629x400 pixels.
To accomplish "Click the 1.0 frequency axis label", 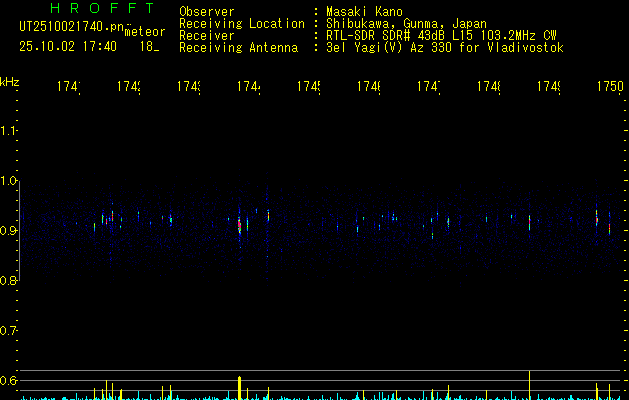I will [8, 181].
